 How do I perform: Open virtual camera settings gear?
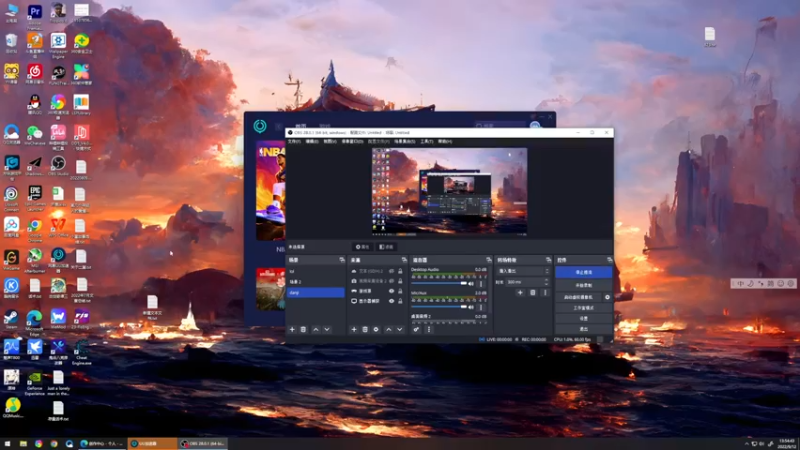tap(607, 297)
